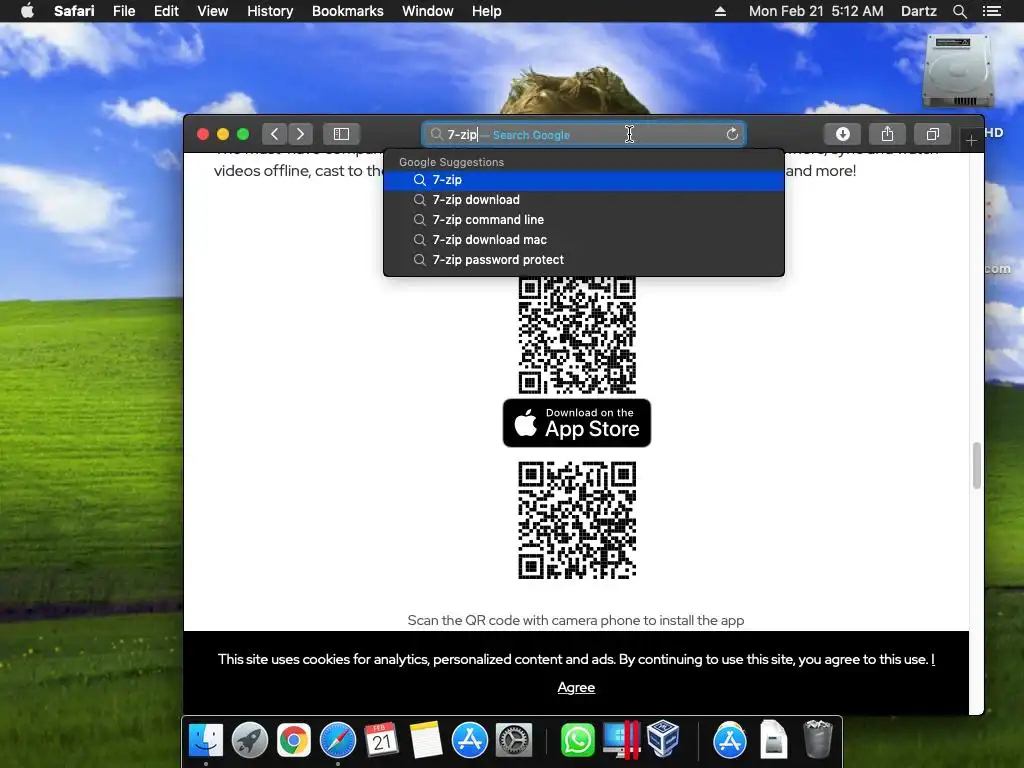The image size is (1024, 768).
Task: Click the lower QR code image
Action: point(577,520)
